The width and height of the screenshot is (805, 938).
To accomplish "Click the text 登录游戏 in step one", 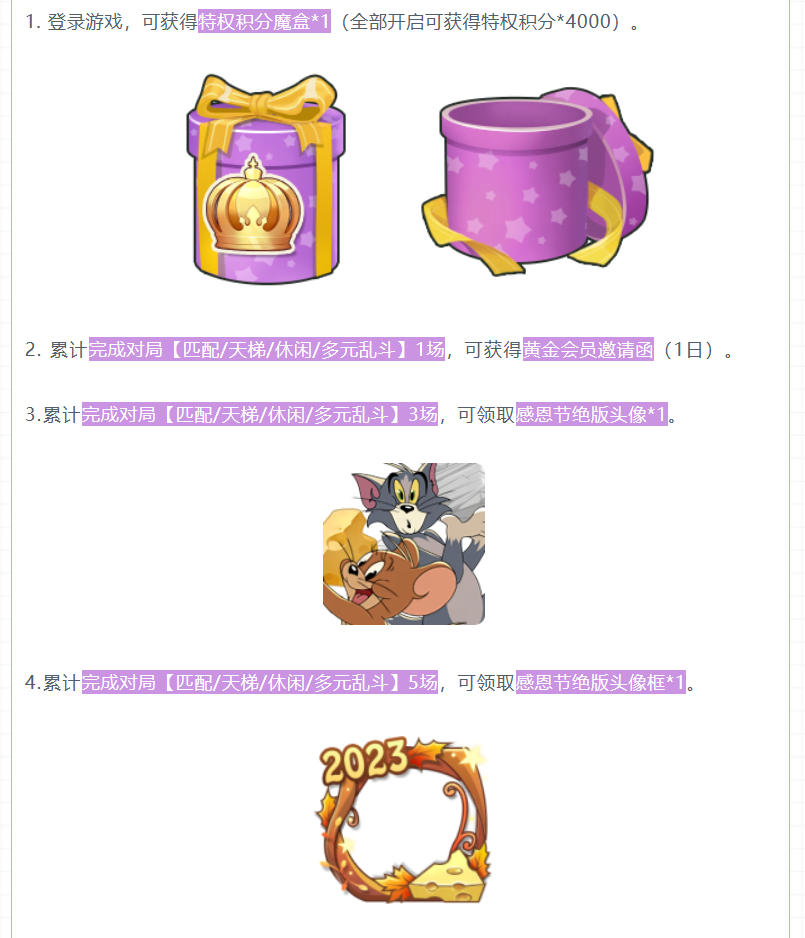I will [85, 22].
